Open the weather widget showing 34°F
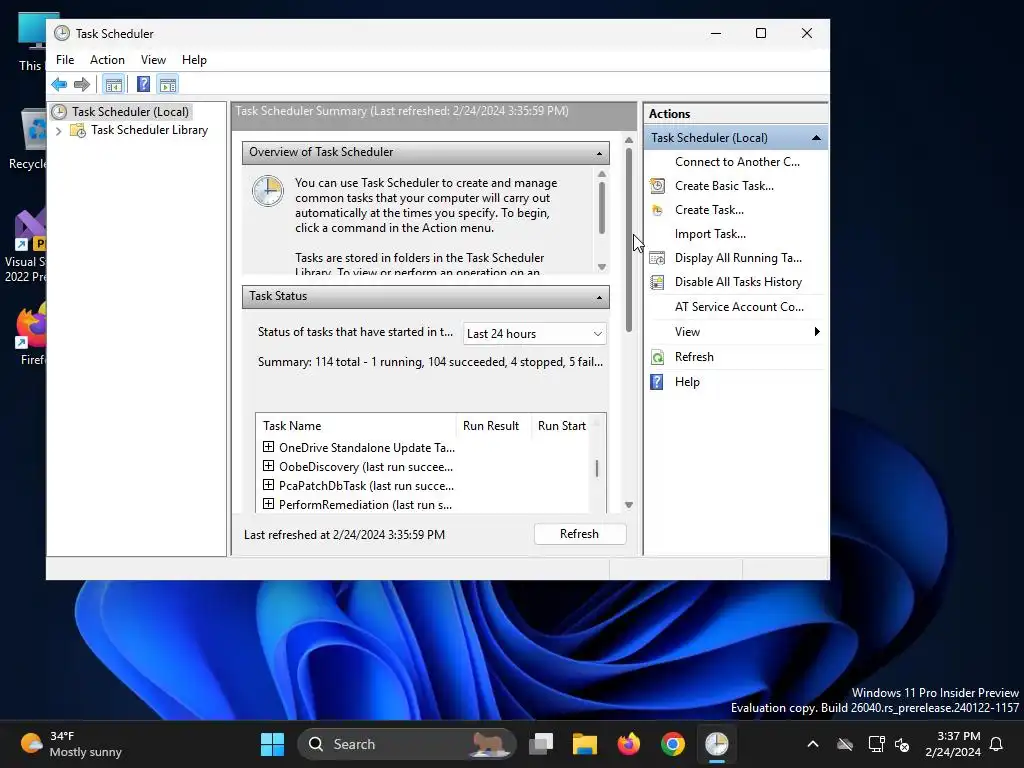1024x768 pixels. [72, 744]
